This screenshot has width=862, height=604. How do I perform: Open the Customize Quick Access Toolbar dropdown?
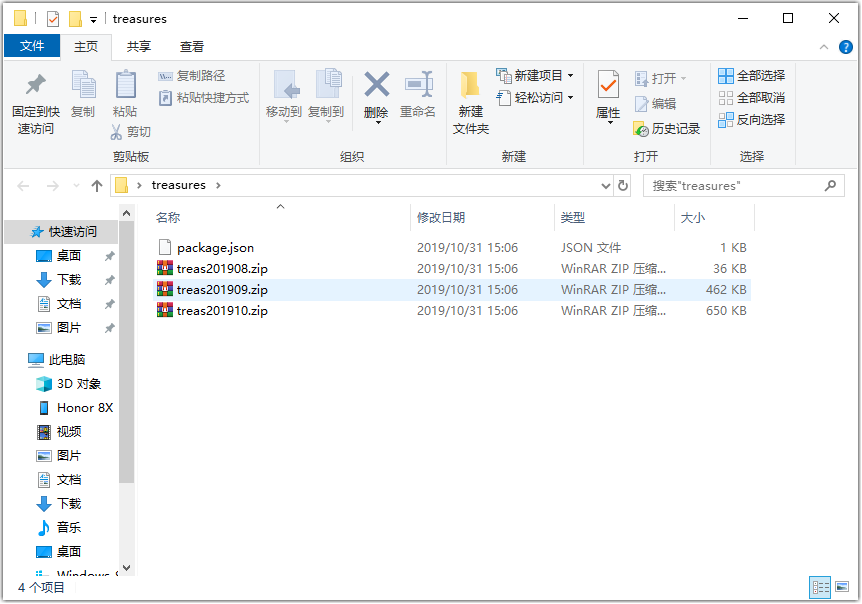(93, 20)
